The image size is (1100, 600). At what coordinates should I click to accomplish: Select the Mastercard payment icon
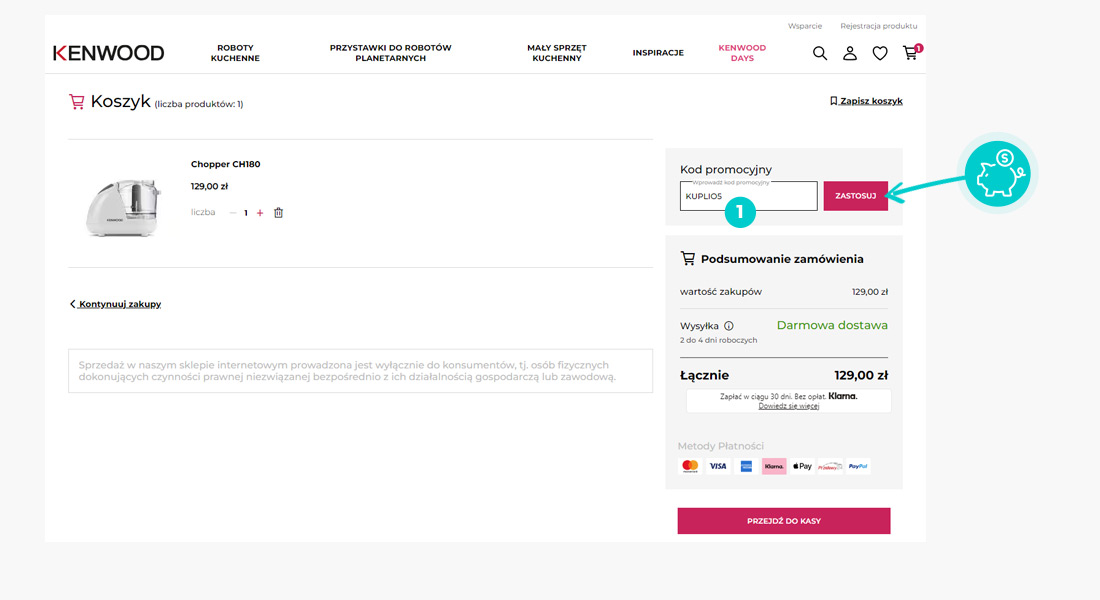point(690,466)
